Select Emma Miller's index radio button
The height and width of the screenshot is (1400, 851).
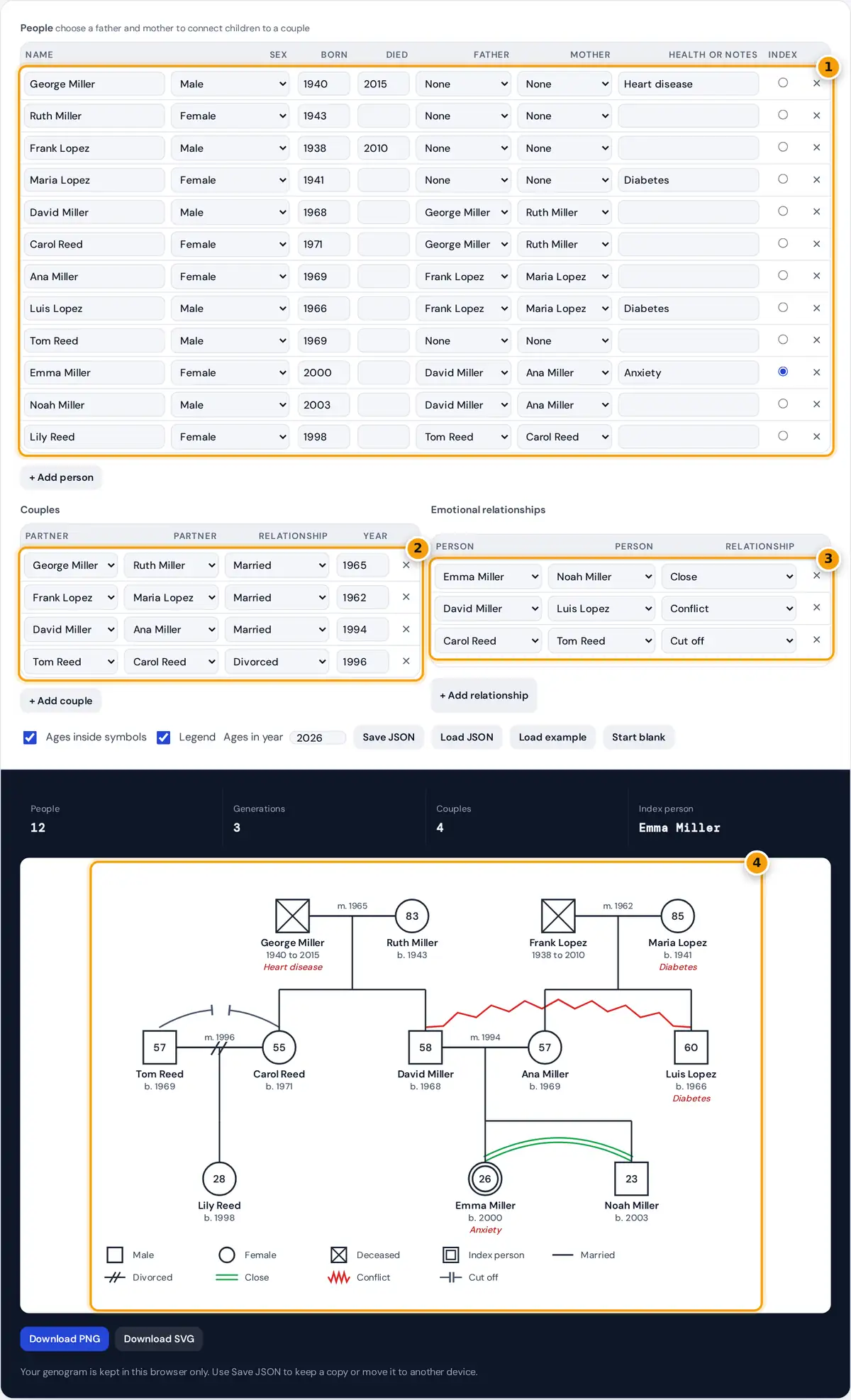click(783, 372)
